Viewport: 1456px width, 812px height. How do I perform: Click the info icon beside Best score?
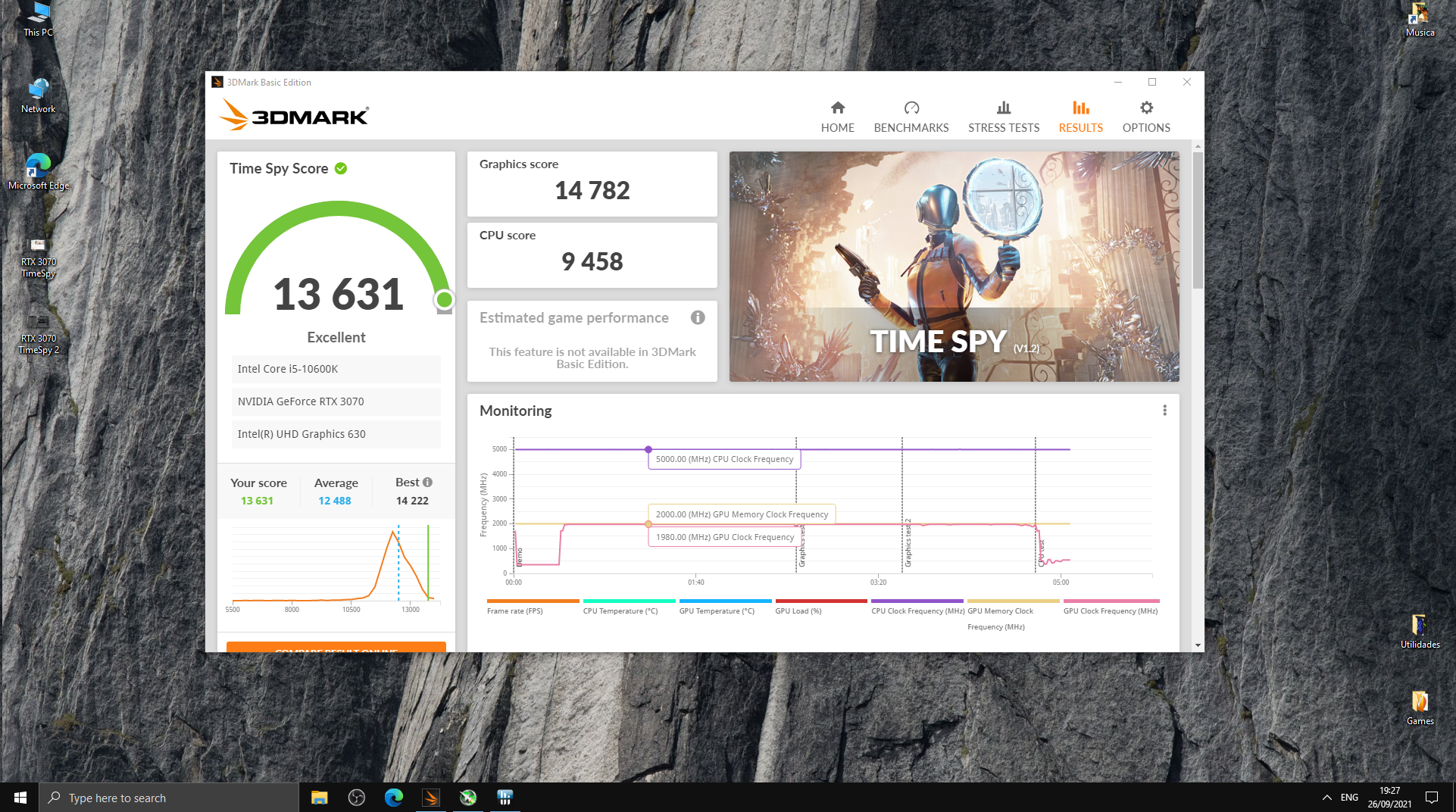coord(428,482)
